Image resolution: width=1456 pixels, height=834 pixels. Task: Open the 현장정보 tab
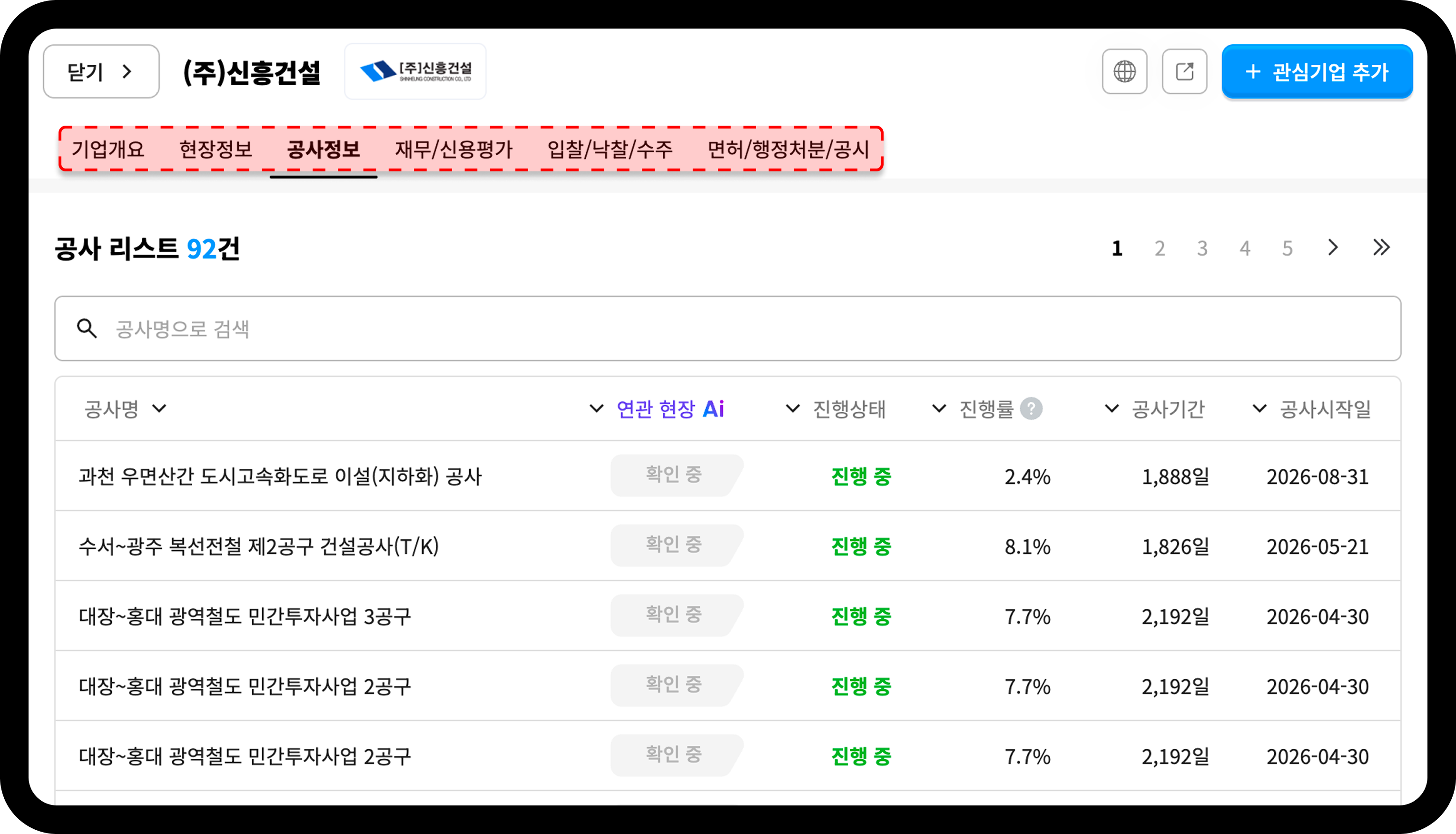[x=216, y=149]
